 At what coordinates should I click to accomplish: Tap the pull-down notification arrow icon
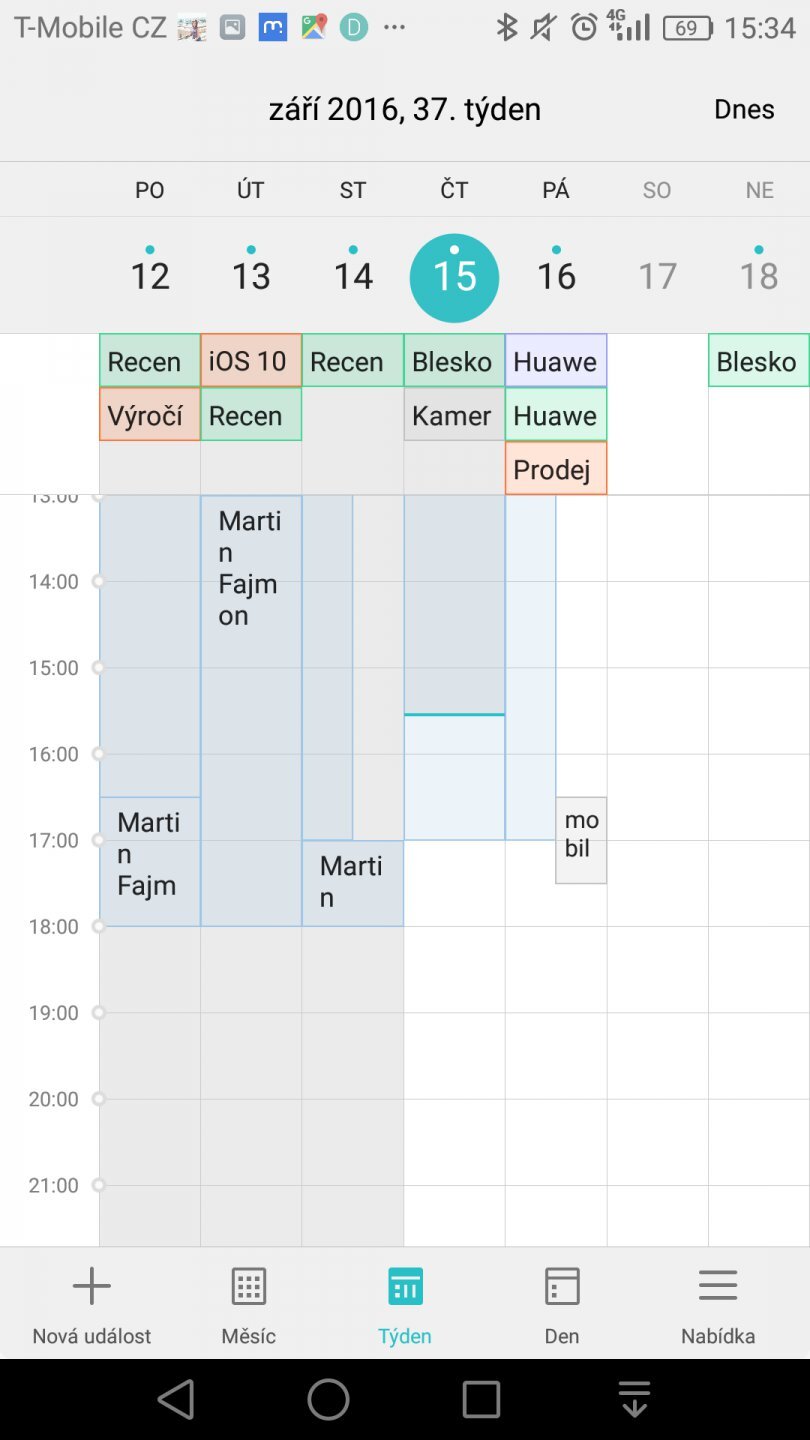coord(634,1400)
